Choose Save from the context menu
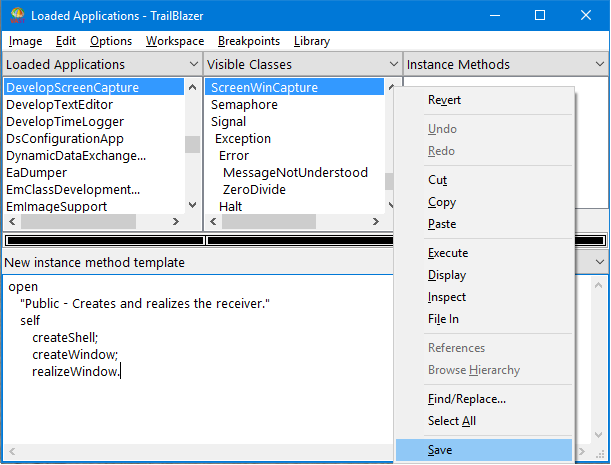 [440, 450]
